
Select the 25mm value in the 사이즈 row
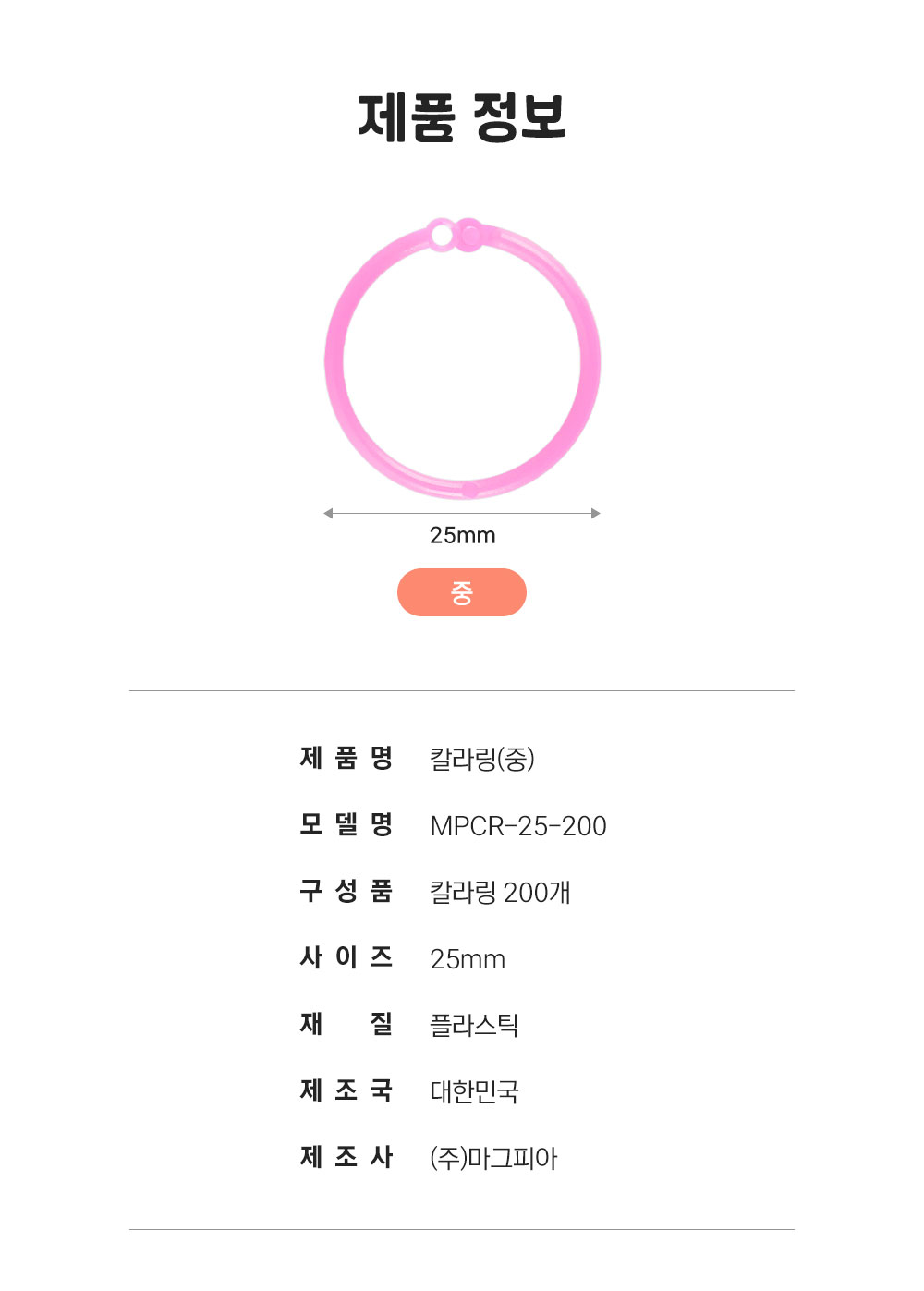click(468, 959)
